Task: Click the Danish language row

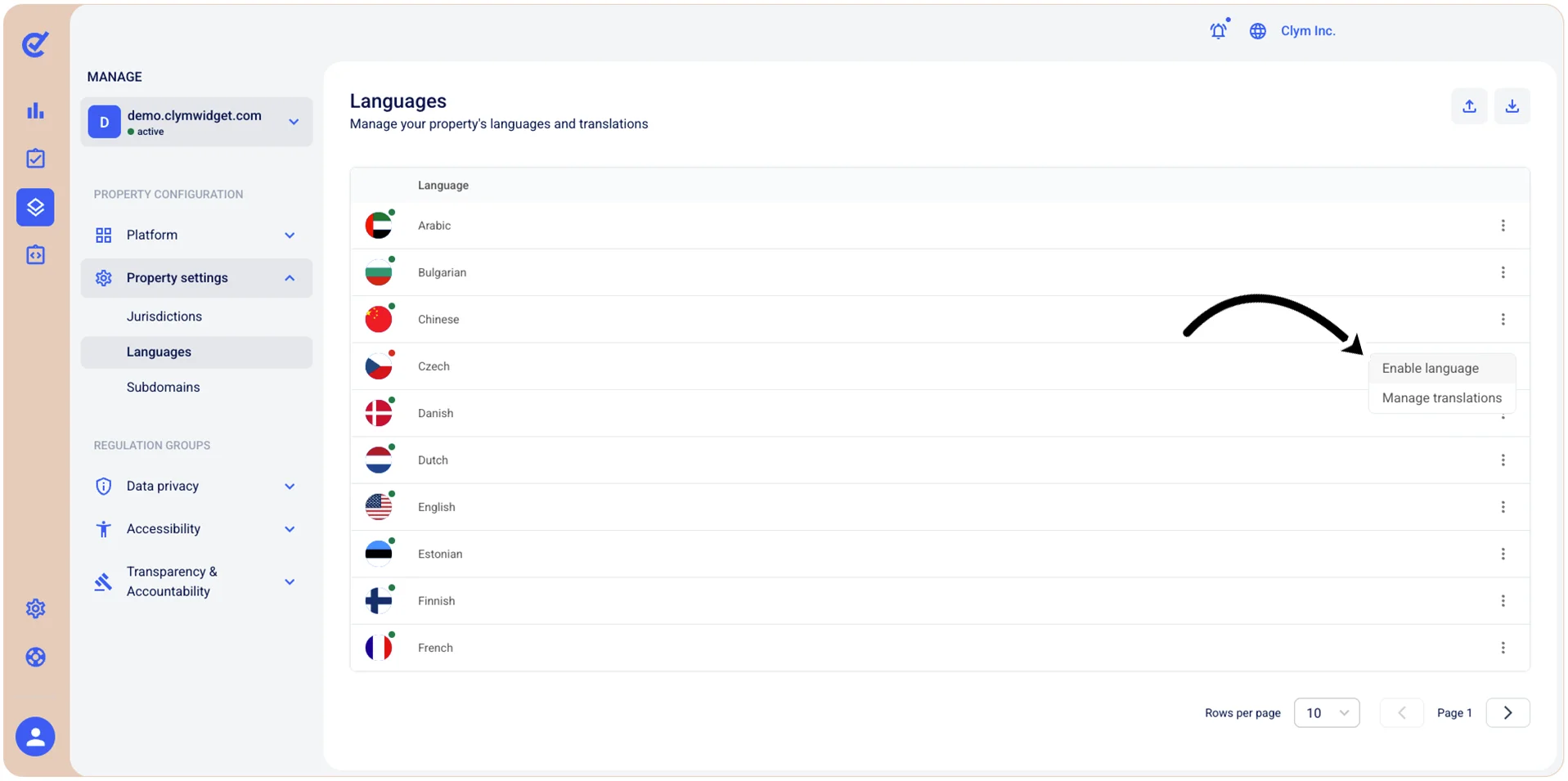Action: (x=940, y=414)
